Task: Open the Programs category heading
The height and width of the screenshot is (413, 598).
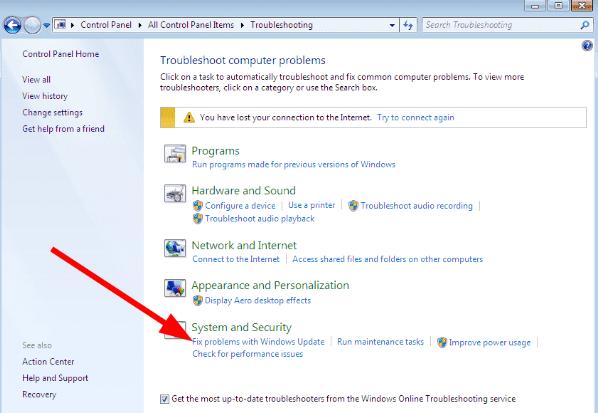Action: pyautogui.click(x=215, y=151)
